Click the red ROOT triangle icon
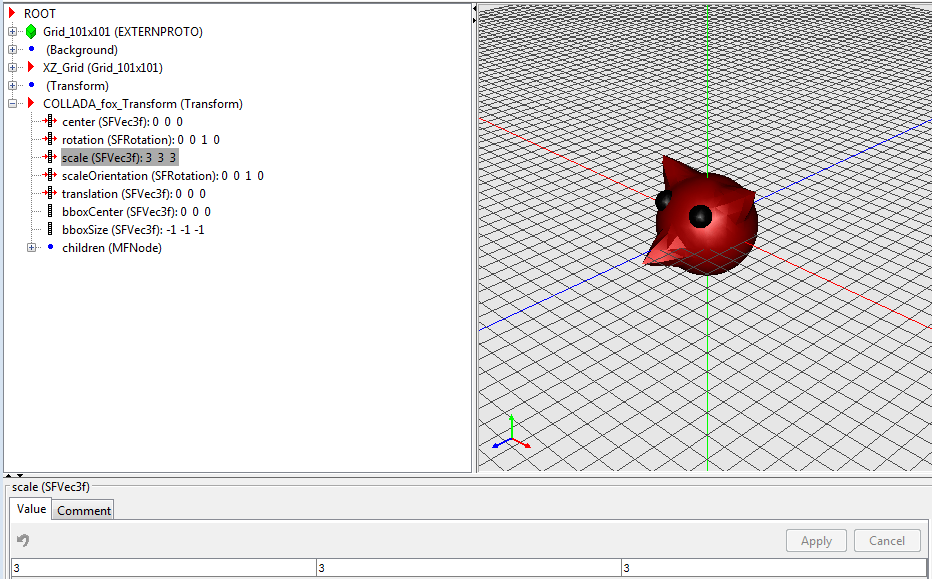This screenshot has width=932, height=579. tap(12, 13)
